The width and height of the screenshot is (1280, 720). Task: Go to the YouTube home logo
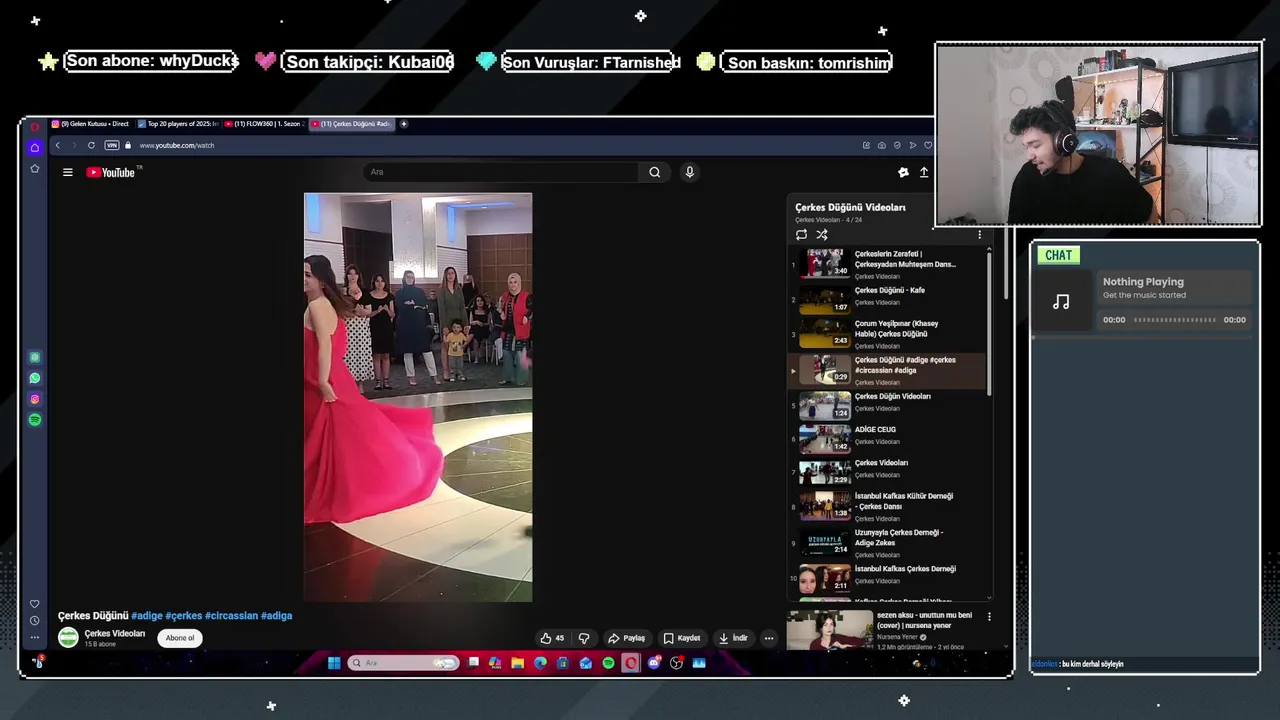(110, 172)
